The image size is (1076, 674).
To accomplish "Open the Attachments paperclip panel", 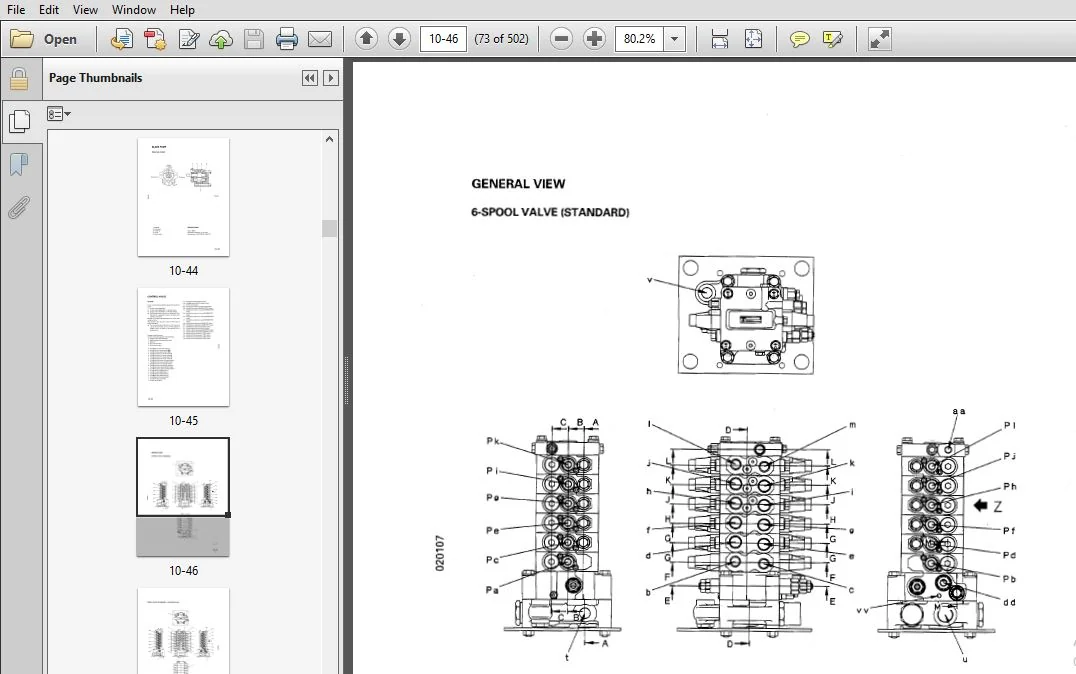I will 19,207.
